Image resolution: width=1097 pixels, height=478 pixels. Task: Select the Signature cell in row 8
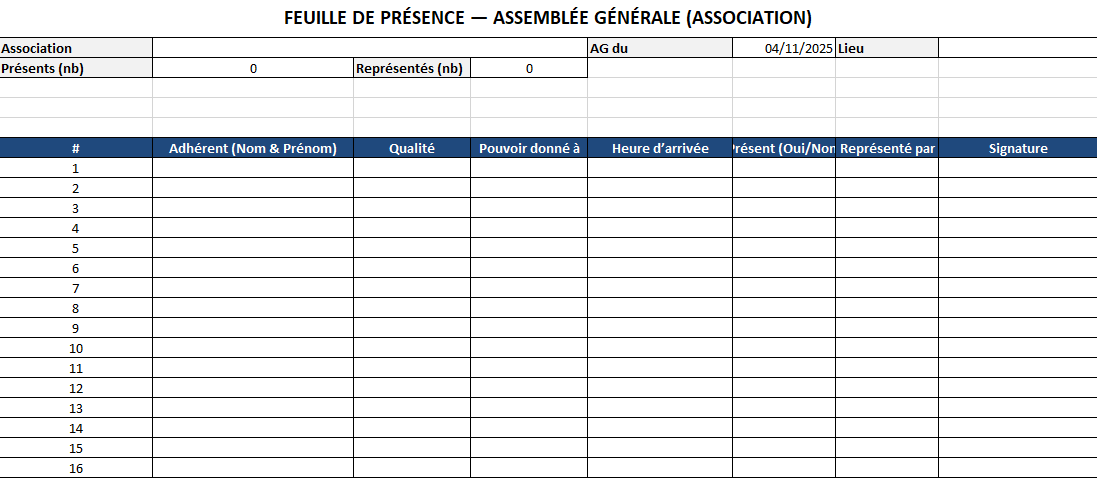pyautogui.click(x=1017, y=308)
